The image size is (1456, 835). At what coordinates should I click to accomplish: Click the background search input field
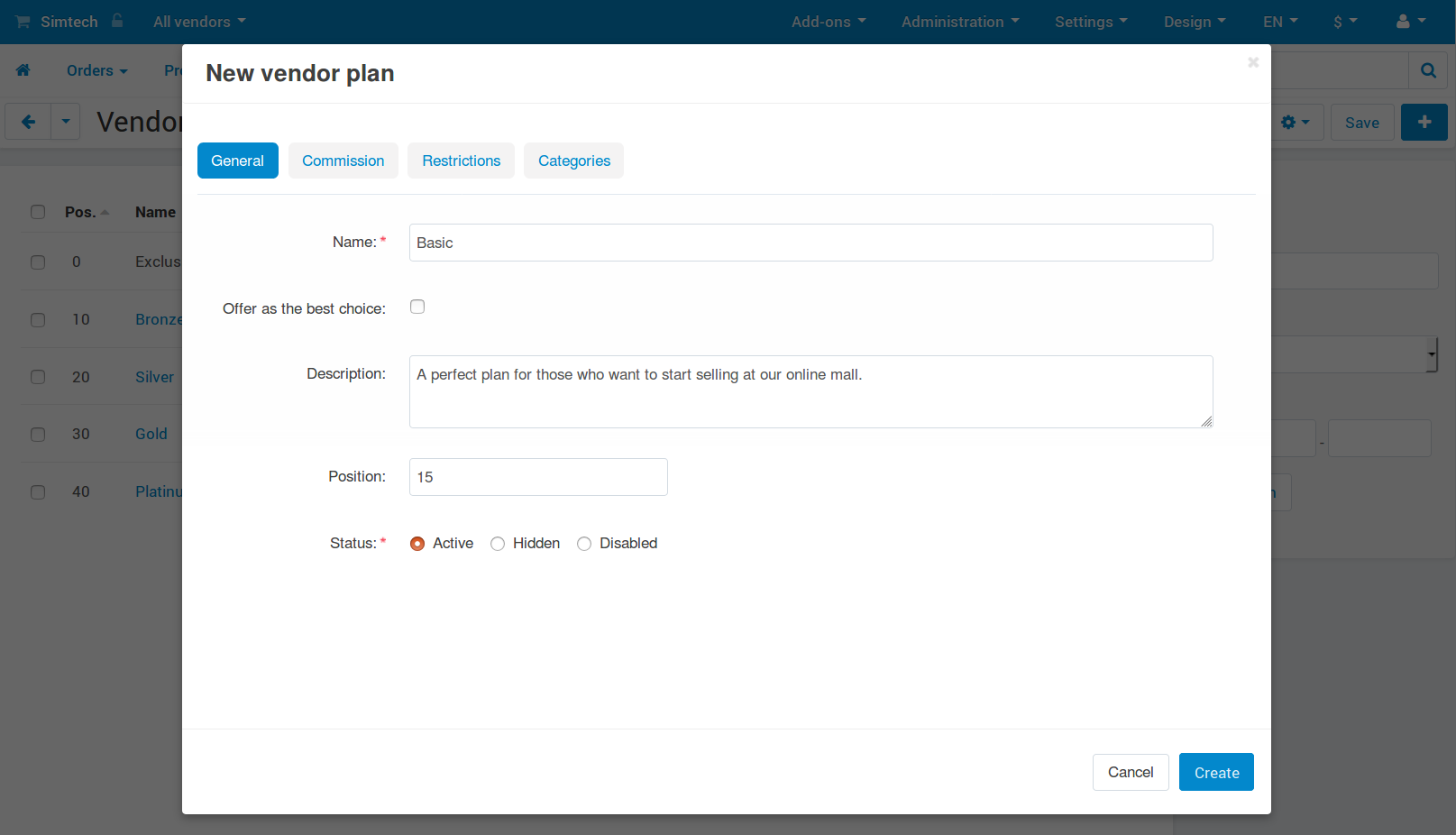pos(1340,70)
